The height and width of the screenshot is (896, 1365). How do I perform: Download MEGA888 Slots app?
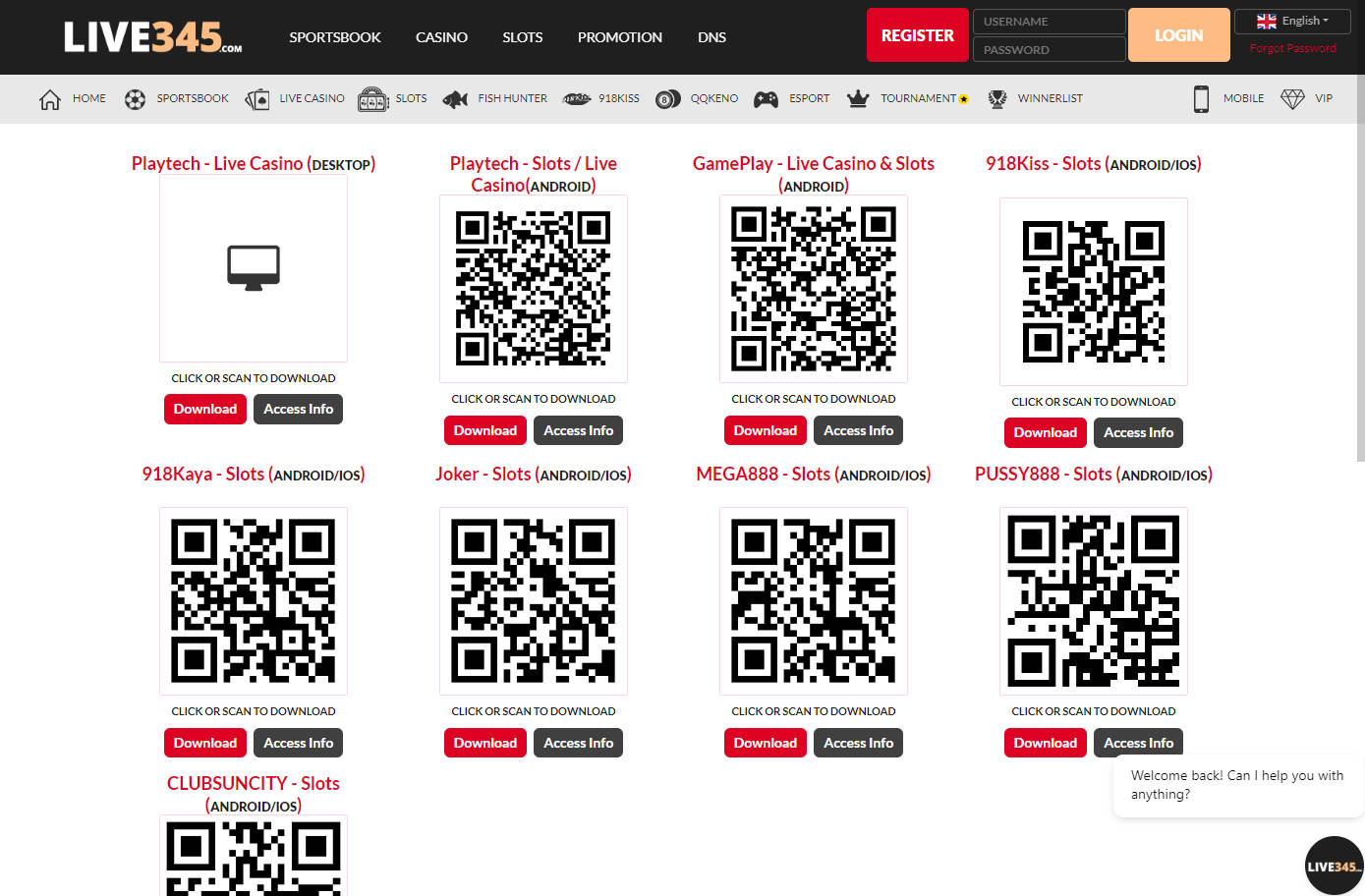coord(766,743)
